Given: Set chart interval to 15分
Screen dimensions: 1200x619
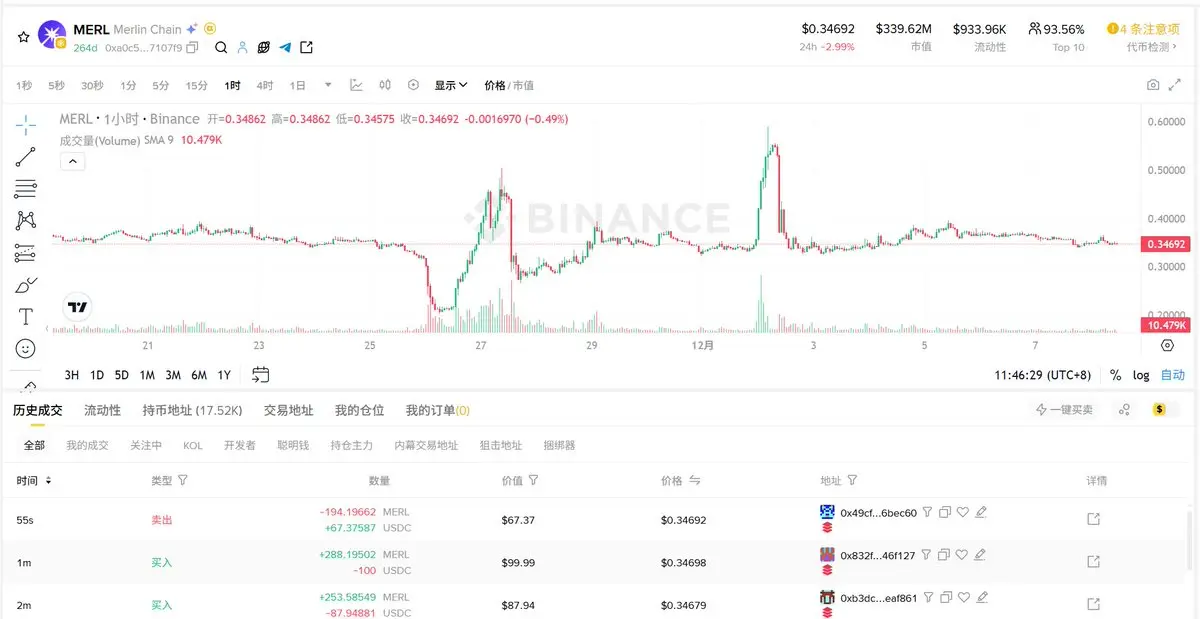Looking at the screenshot, I should point(196,86).
